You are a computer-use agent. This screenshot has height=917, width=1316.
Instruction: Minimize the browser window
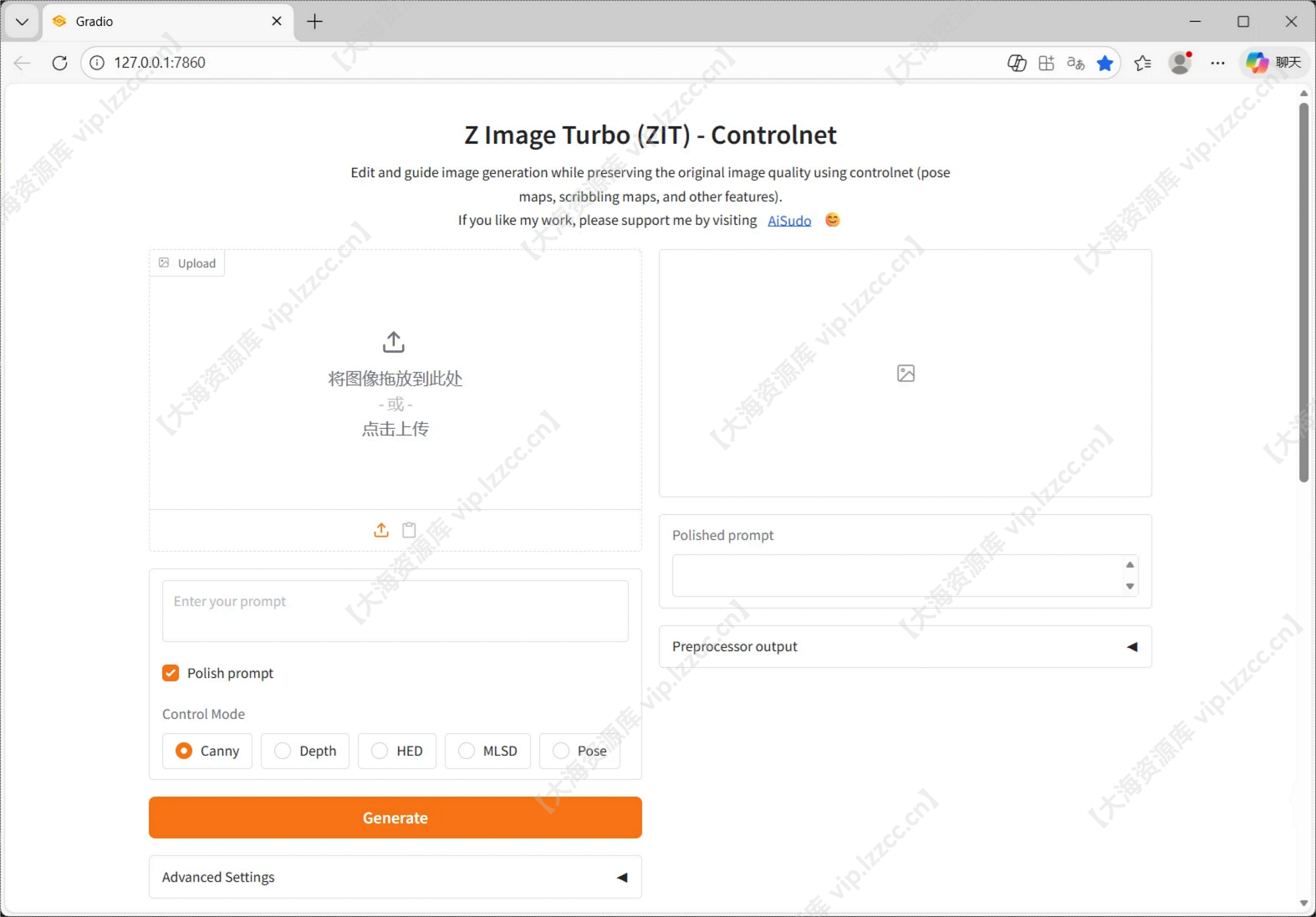point(1196,22)
